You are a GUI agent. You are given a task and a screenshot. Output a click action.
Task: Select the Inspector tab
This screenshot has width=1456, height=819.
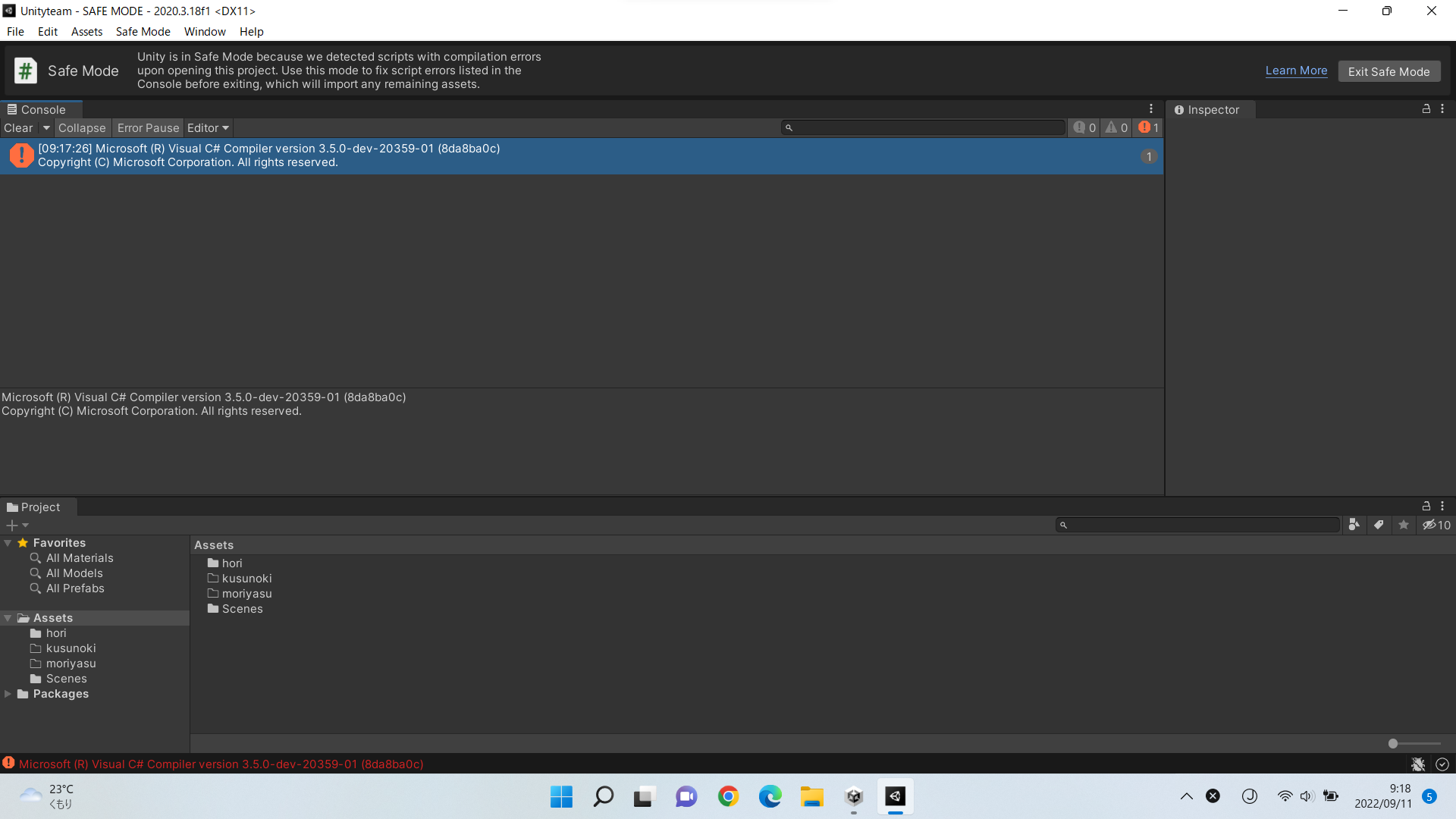point(1210,109)
